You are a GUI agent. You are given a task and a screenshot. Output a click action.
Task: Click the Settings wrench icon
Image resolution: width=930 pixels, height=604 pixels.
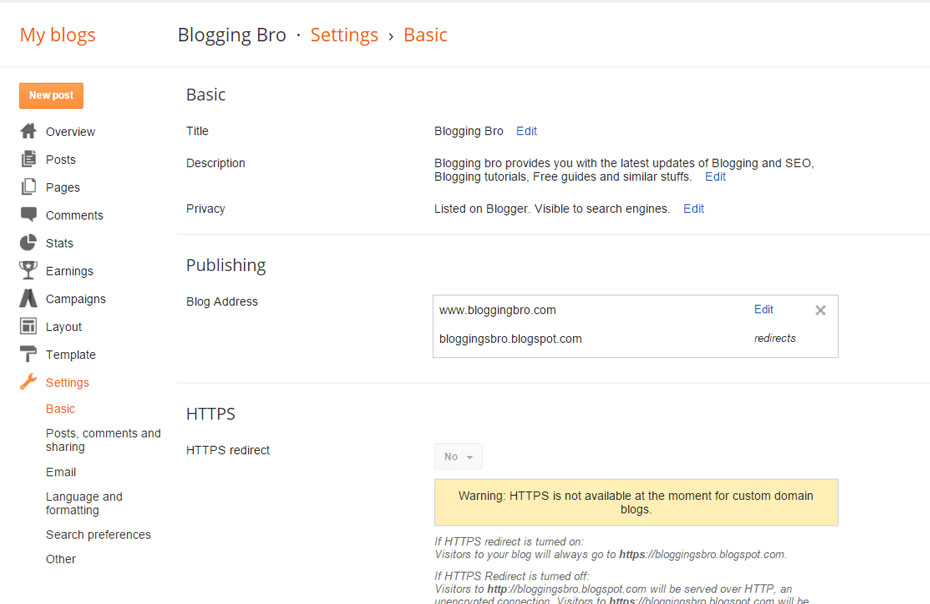coord(28,382)
